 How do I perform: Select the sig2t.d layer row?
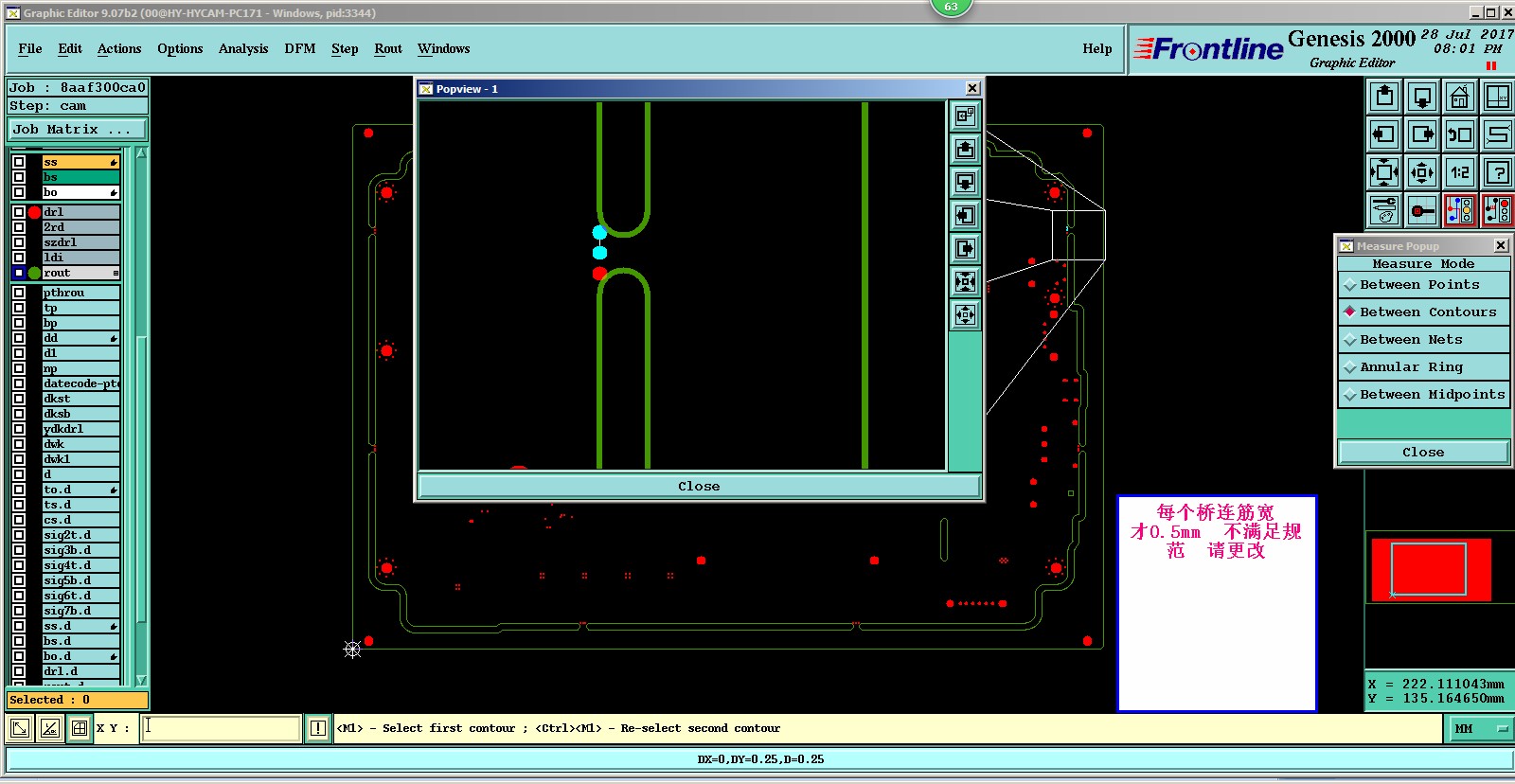pos(80,535)
